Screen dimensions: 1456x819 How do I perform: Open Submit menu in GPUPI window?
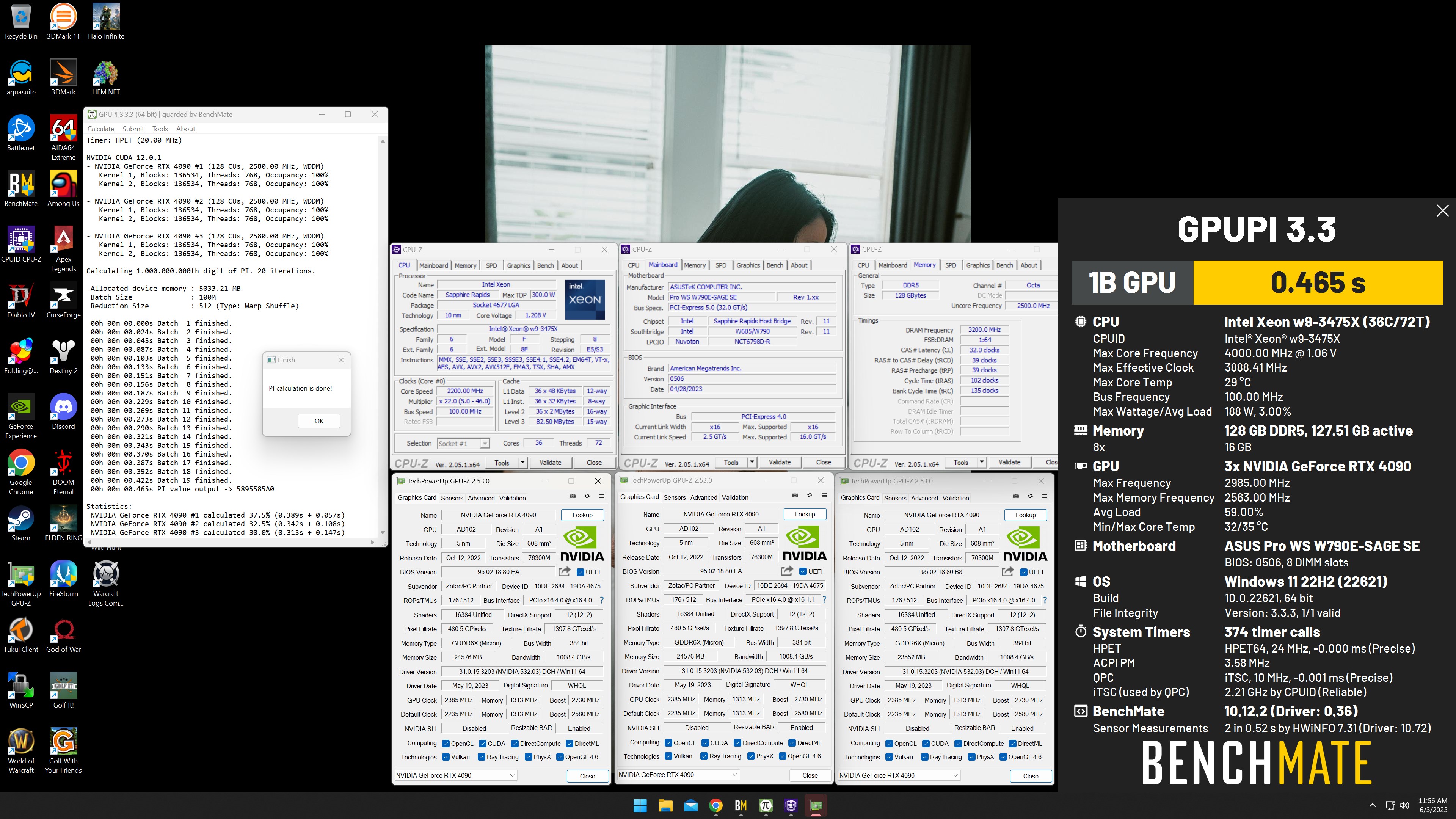pyautogui.click(x=133, y=129)
